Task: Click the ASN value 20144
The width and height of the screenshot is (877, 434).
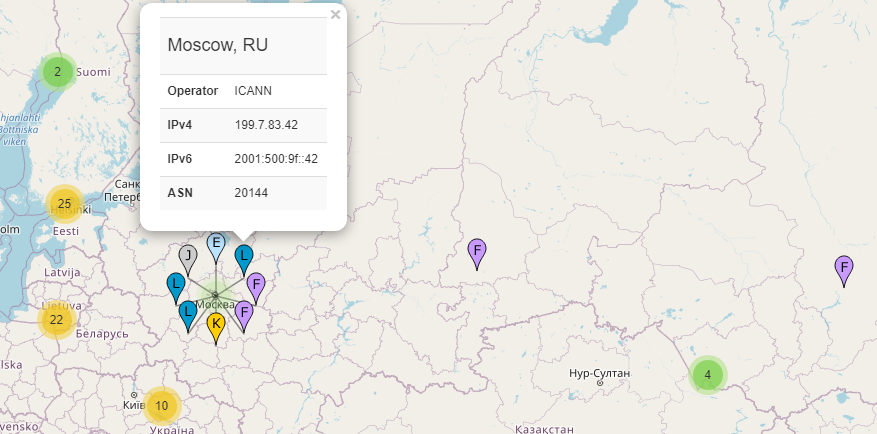Action: pyautogui.click(x=251, y=193)
